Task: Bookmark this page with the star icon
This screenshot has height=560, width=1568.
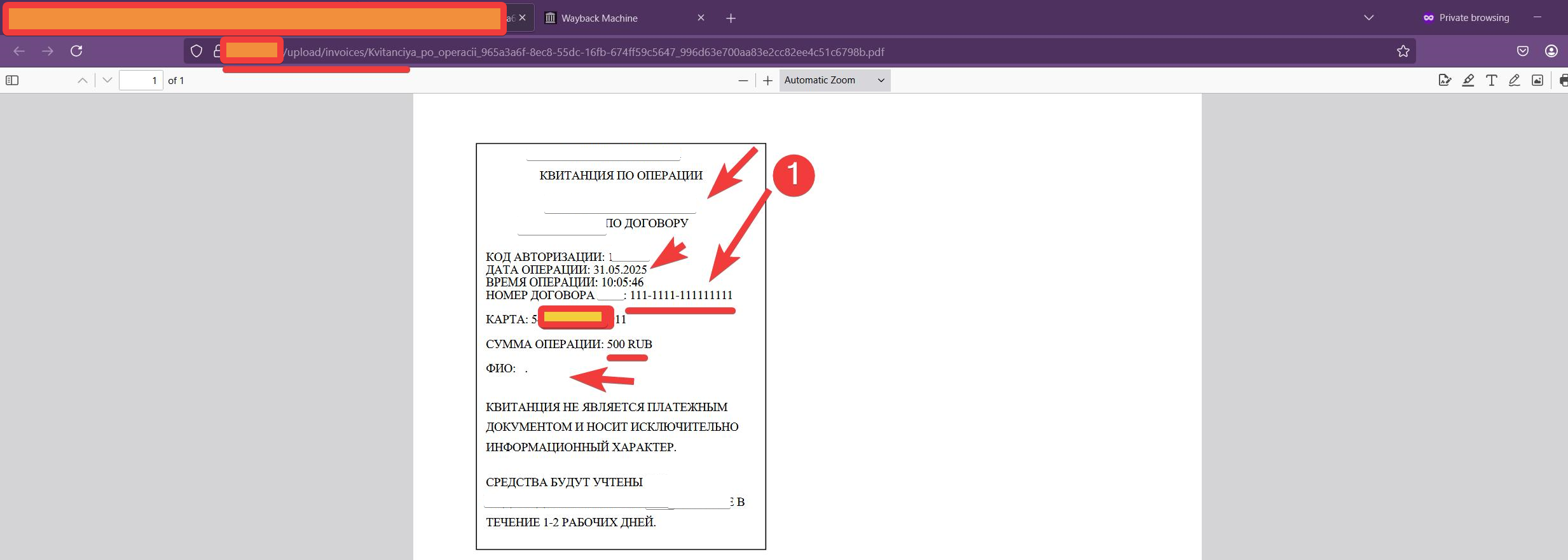Action: point(1403,52)
